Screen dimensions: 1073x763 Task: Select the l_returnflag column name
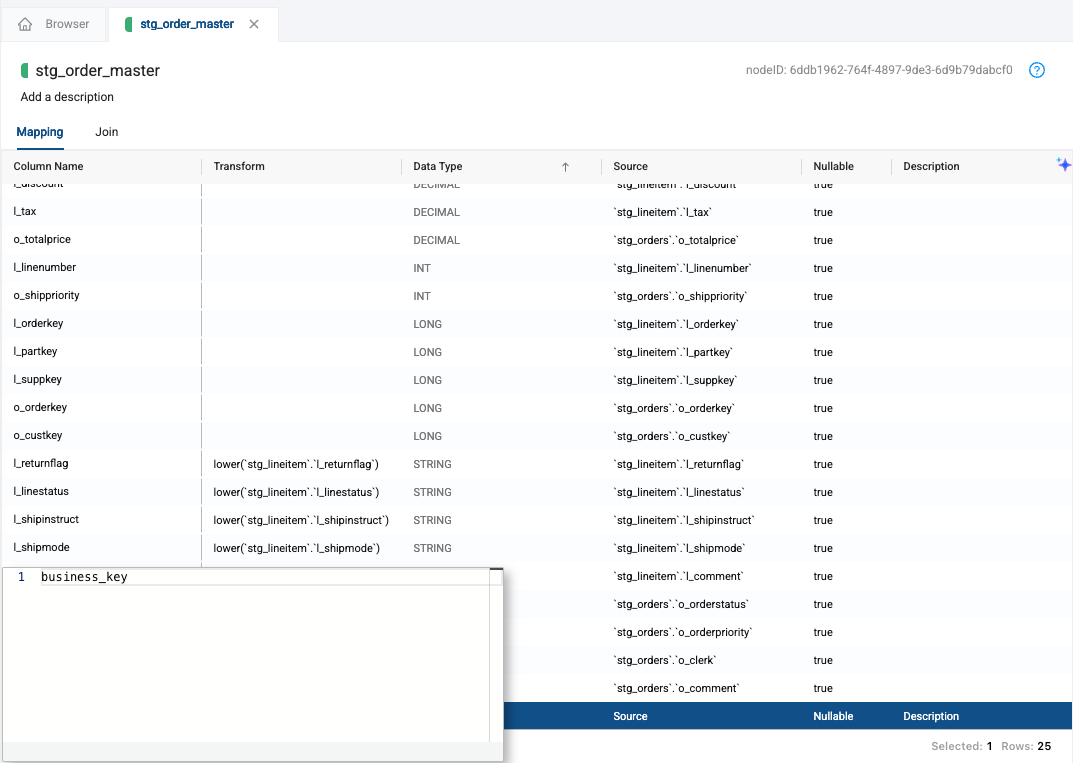[41, 464]
